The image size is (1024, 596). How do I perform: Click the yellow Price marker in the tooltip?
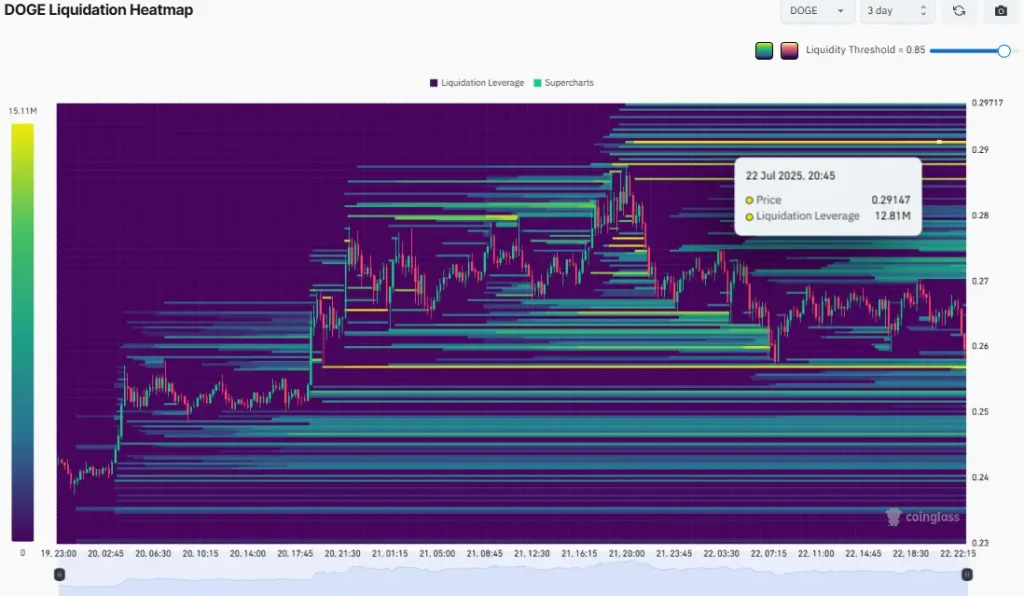click(750, 200)
